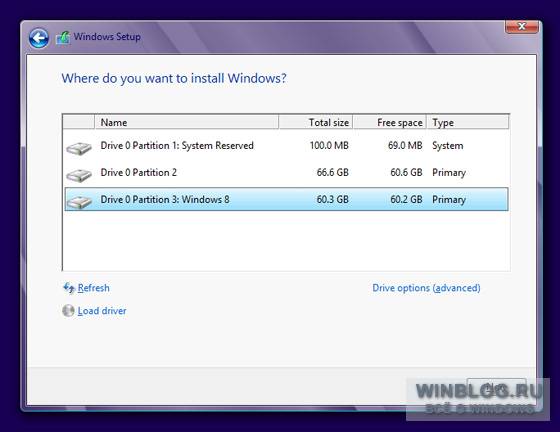Click the 60.2 GB free space cell
The height and width of the screenshot is (432, 560).
(x=406, y=199)
